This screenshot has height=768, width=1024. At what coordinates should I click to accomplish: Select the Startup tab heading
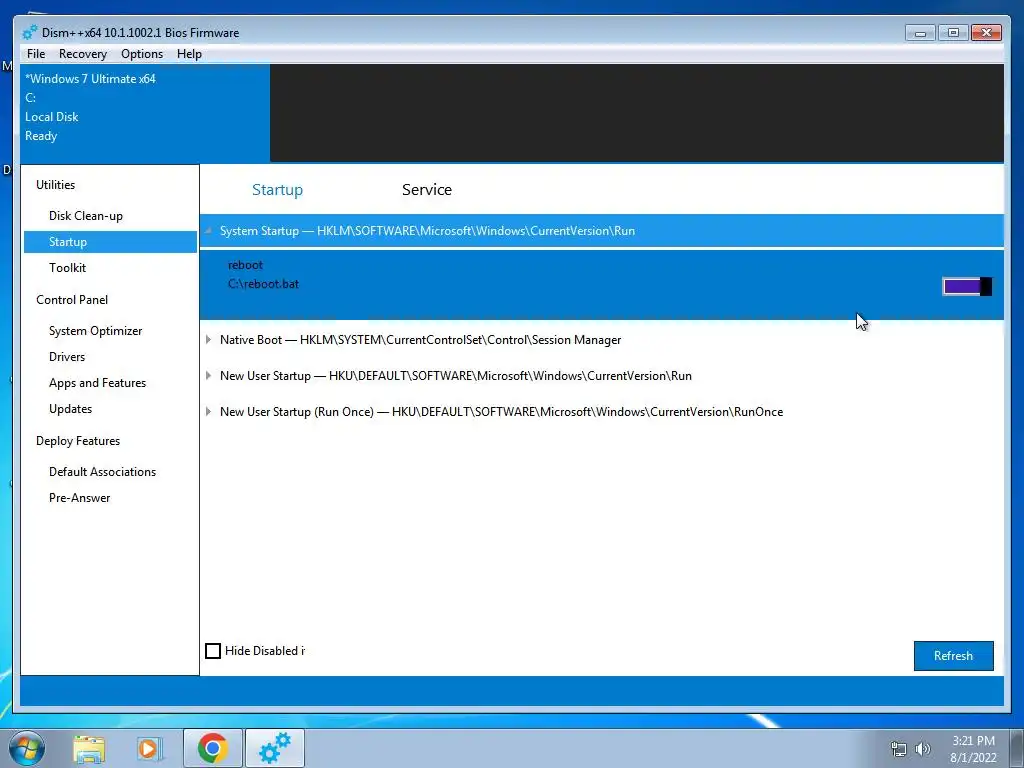pos(278,189)
